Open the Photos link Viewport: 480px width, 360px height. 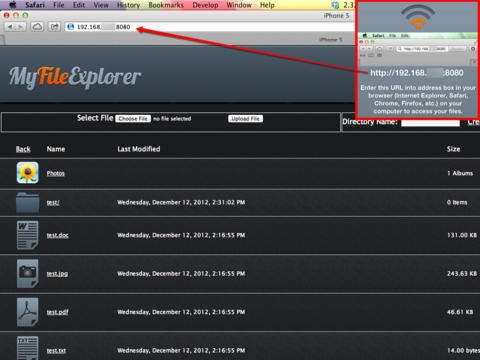(56, 173)
